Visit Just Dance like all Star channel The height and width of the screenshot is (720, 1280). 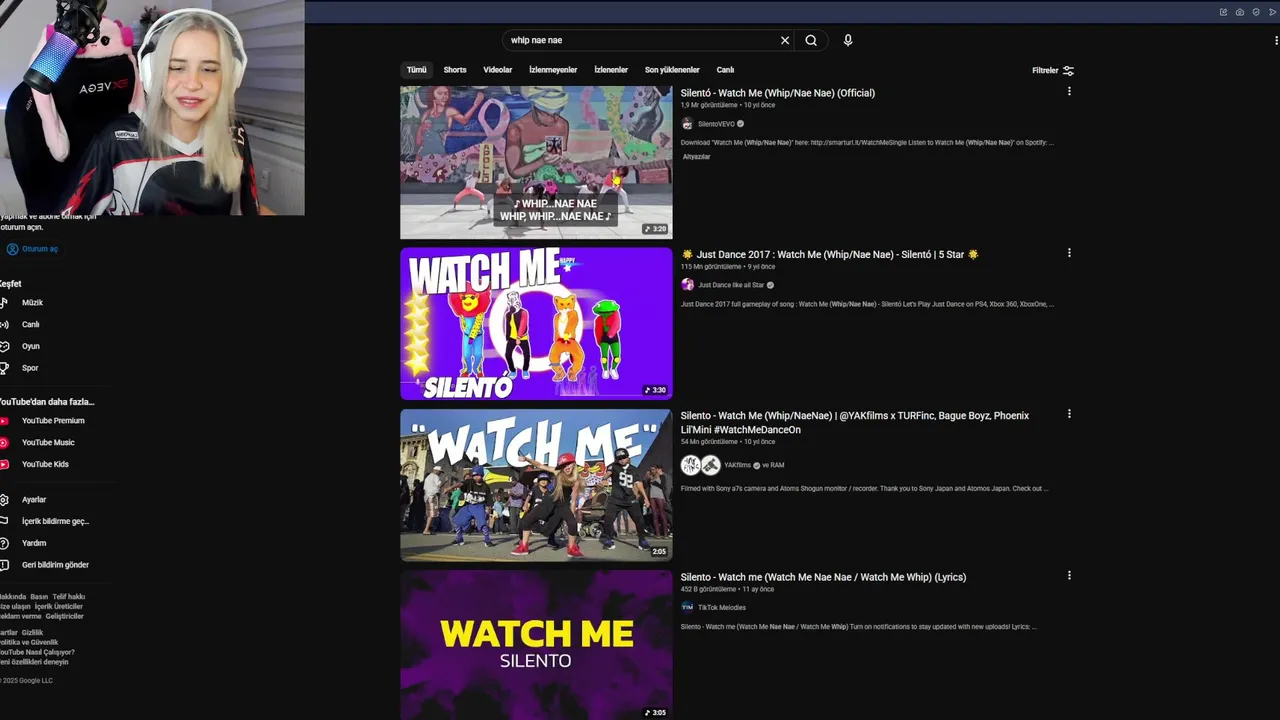point(731,285)
